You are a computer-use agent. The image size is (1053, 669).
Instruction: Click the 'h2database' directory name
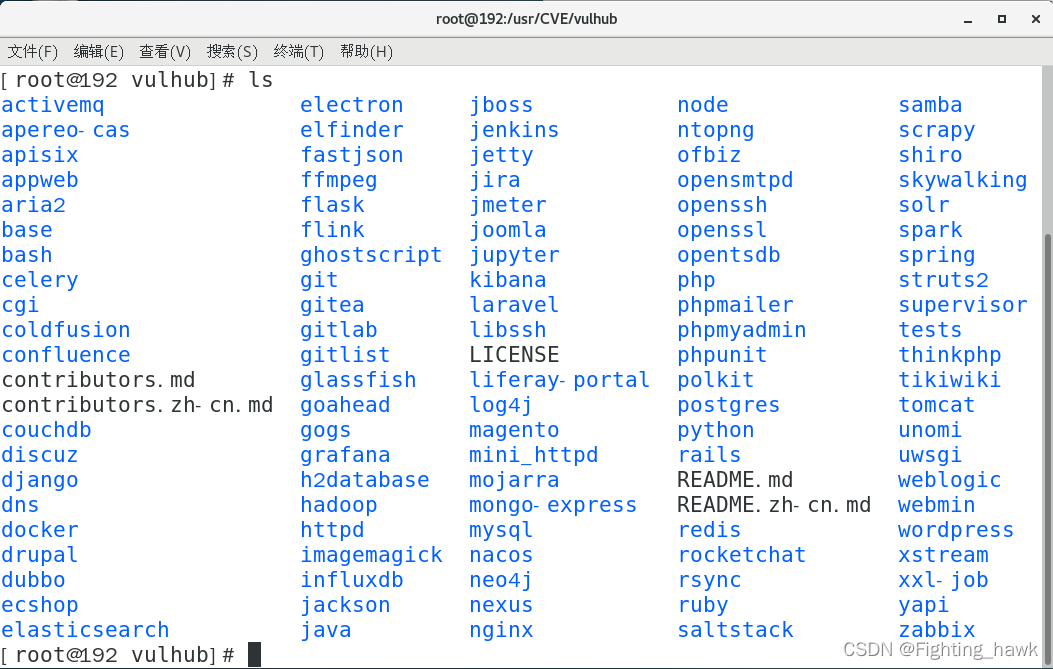coord(365,480)
